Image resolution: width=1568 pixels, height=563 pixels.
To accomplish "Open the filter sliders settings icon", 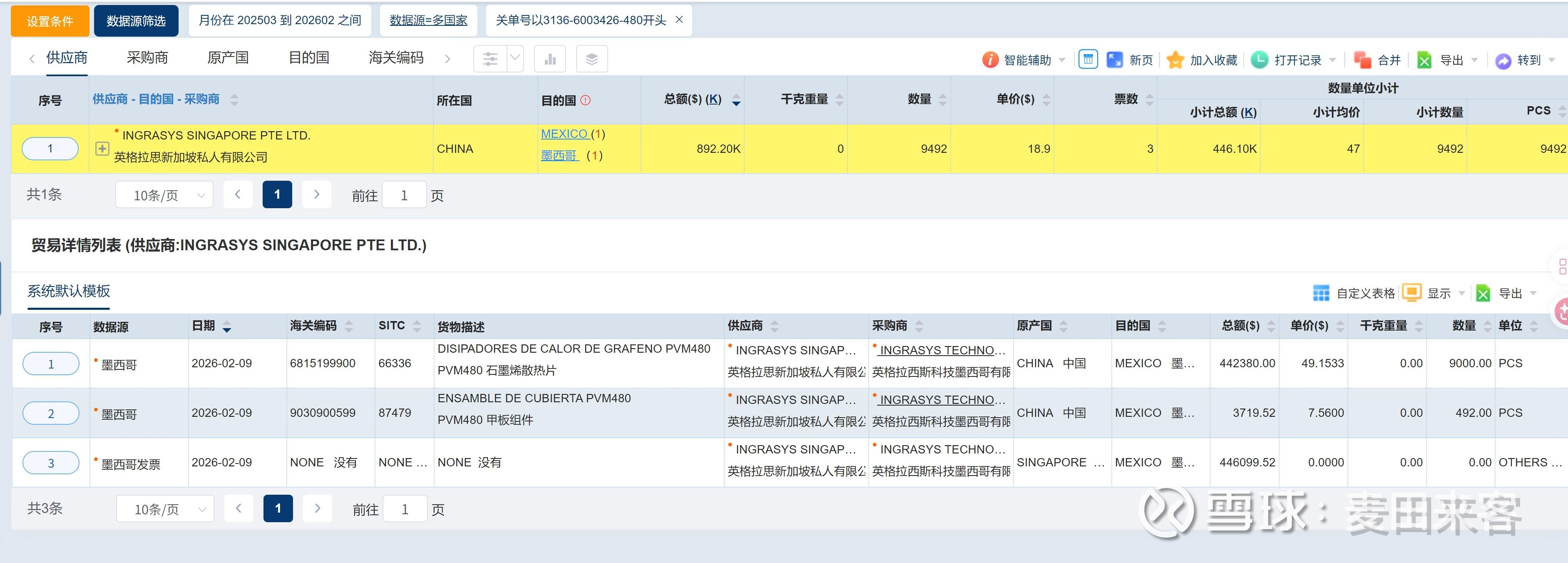I will (x=490, y=59).
